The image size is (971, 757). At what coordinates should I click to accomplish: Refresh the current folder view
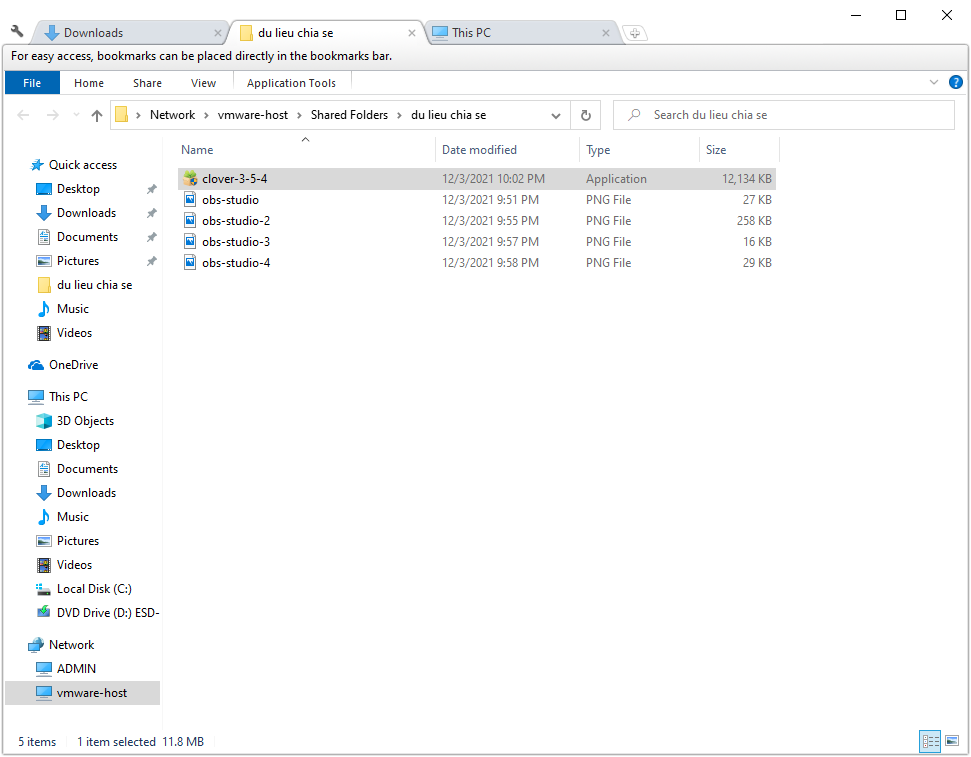(x=586, y=115)
